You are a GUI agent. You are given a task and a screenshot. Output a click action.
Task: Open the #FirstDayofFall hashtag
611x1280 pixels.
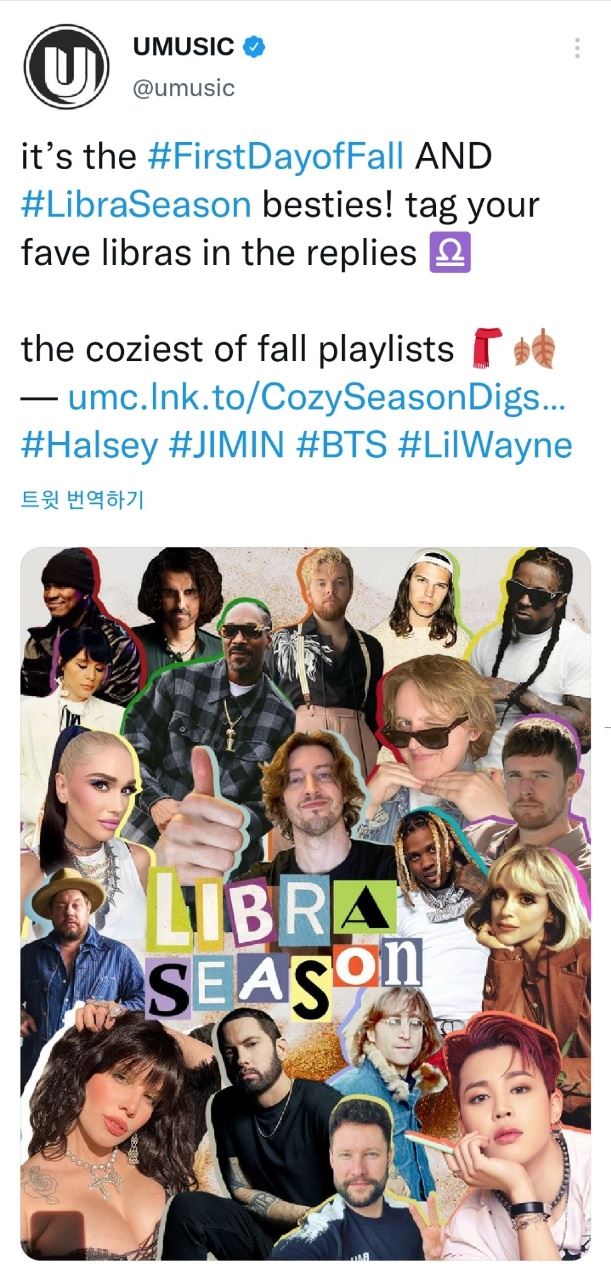click(275, 156)
